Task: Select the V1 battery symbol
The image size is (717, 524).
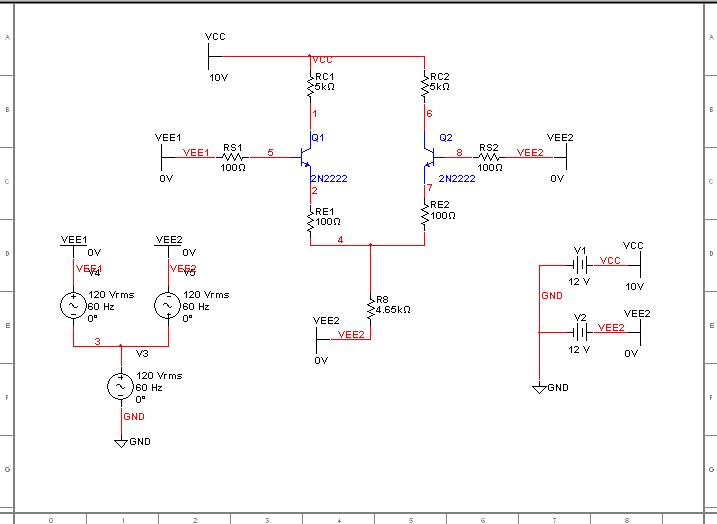Action: tap(580, 265)
